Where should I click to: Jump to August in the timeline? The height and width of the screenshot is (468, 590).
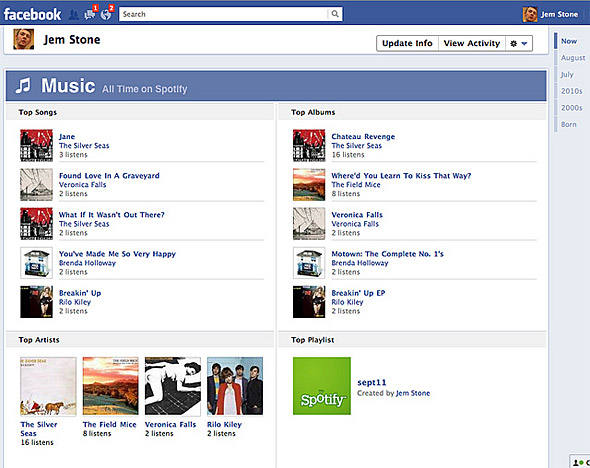[573, 58]
